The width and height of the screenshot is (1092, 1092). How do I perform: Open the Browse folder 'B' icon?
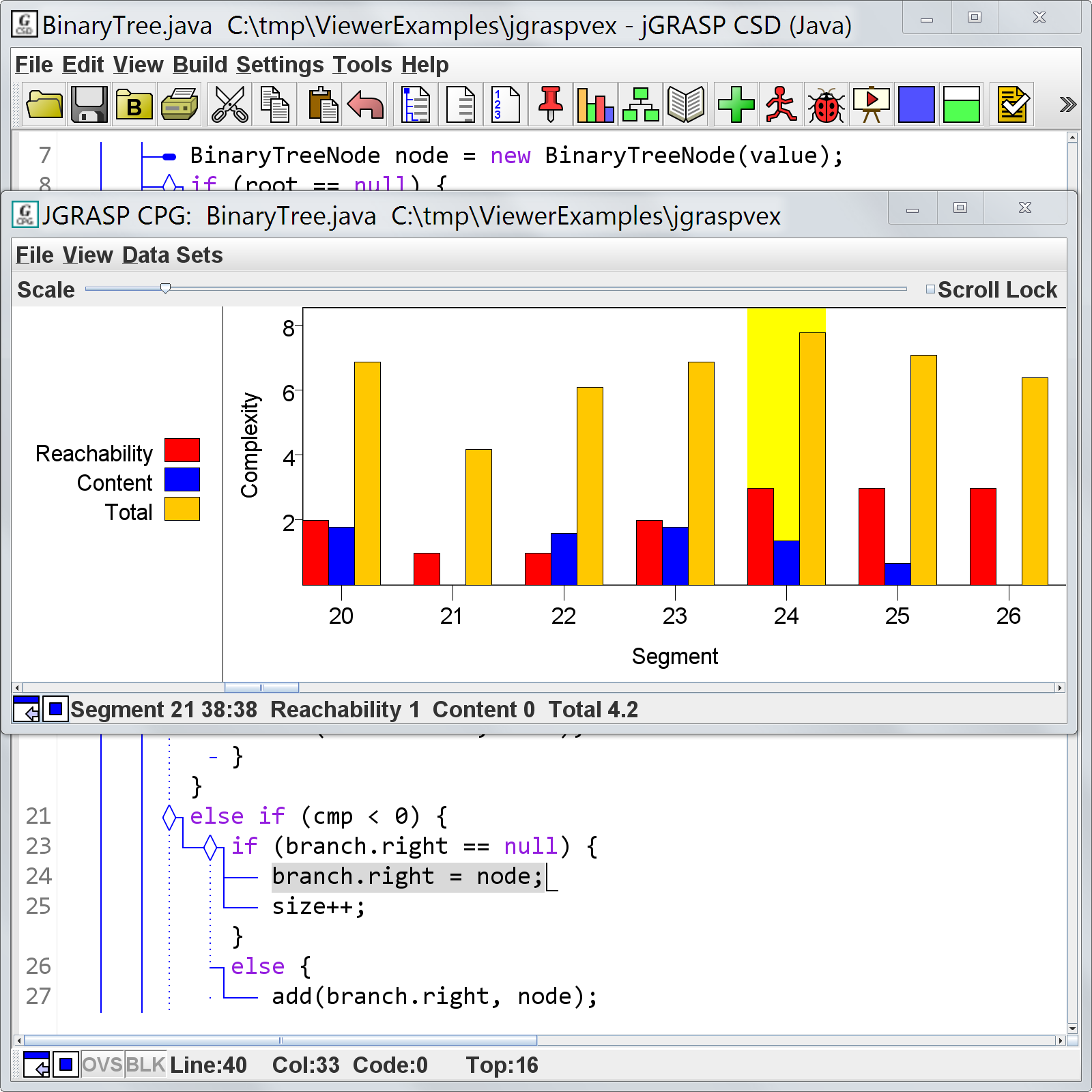134,105
